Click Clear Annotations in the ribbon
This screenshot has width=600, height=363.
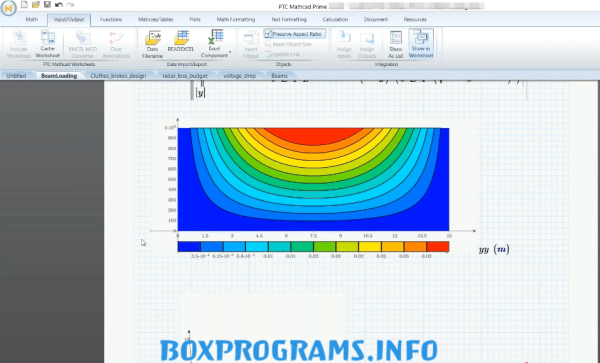116,45
